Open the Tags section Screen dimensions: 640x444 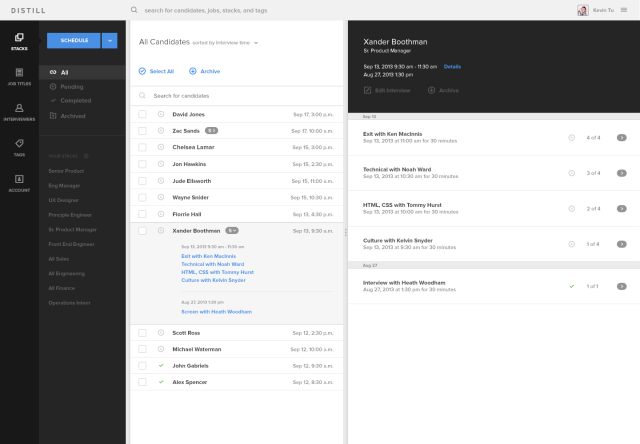[x=19, y=146]
